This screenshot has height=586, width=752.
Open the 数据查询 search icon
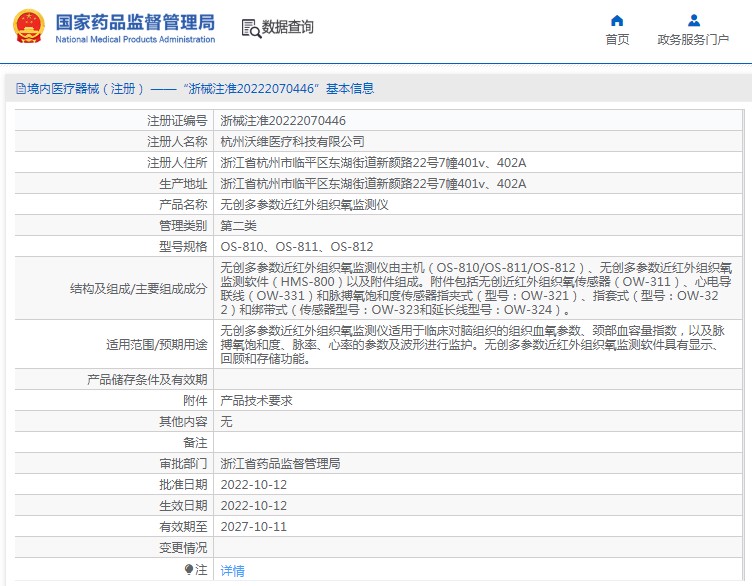pyautogui.click(x=251, y=28)
